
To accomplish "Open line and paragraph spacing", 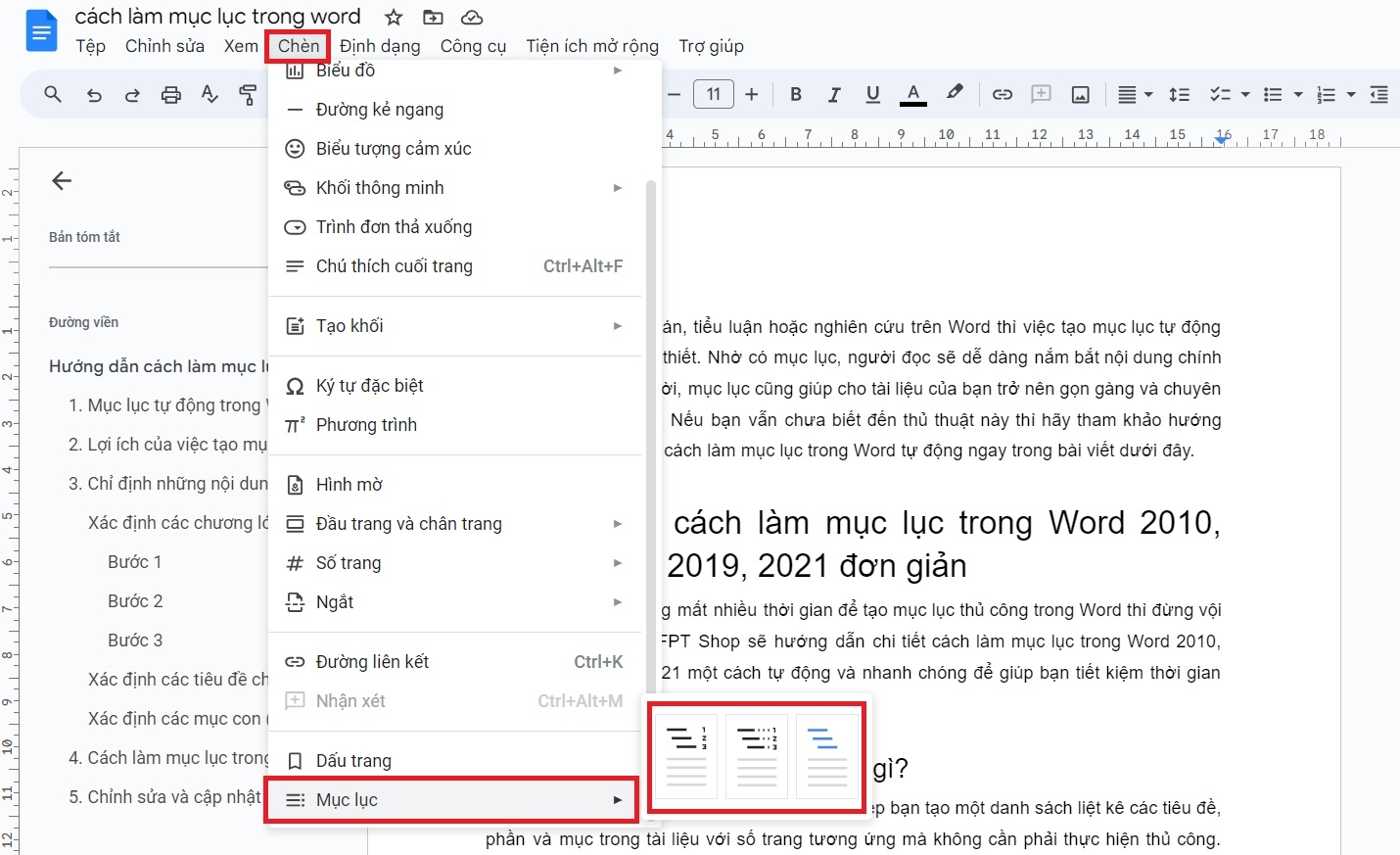I will 1180,94.
